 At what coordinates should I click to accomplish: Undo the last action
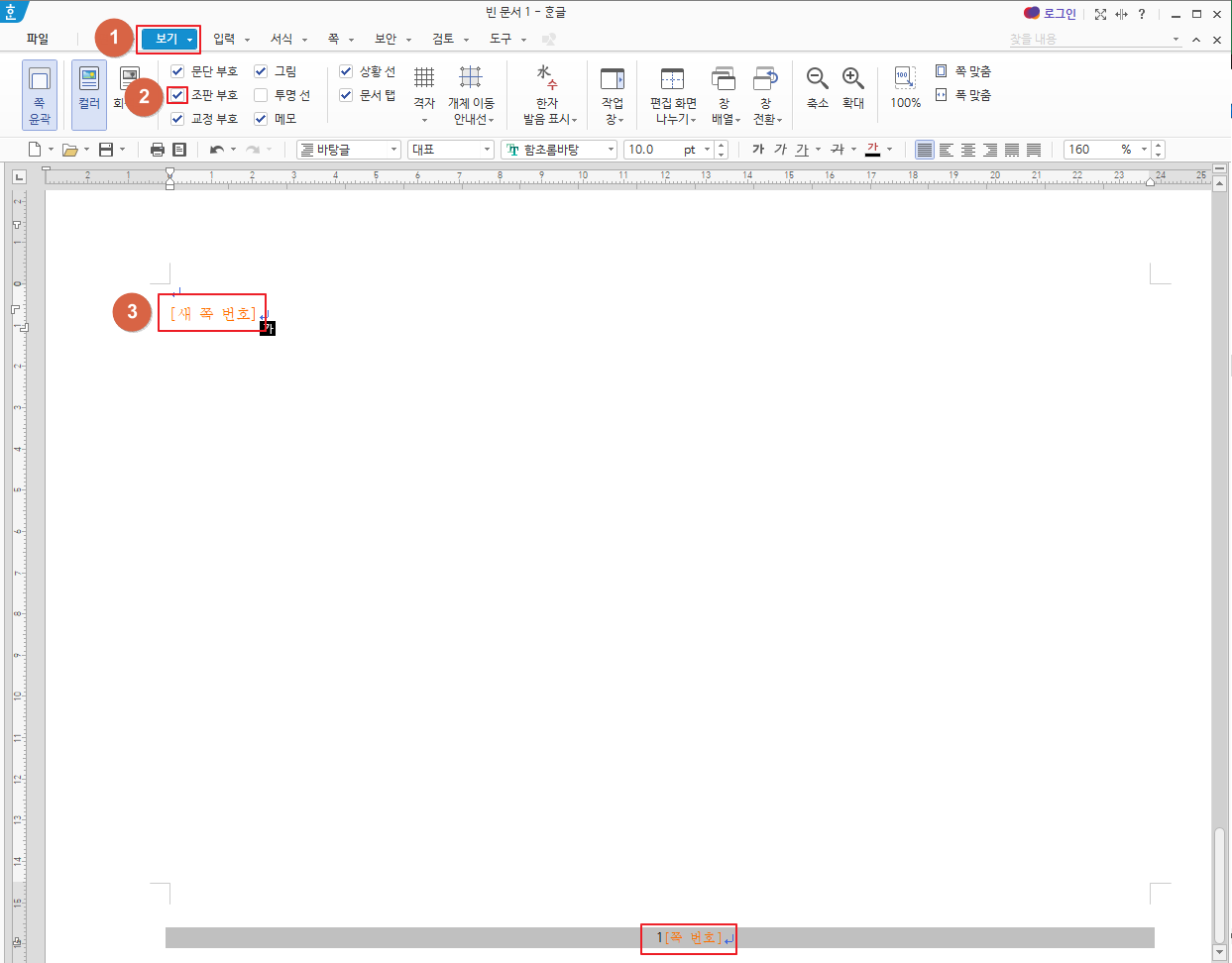(216, 150)
